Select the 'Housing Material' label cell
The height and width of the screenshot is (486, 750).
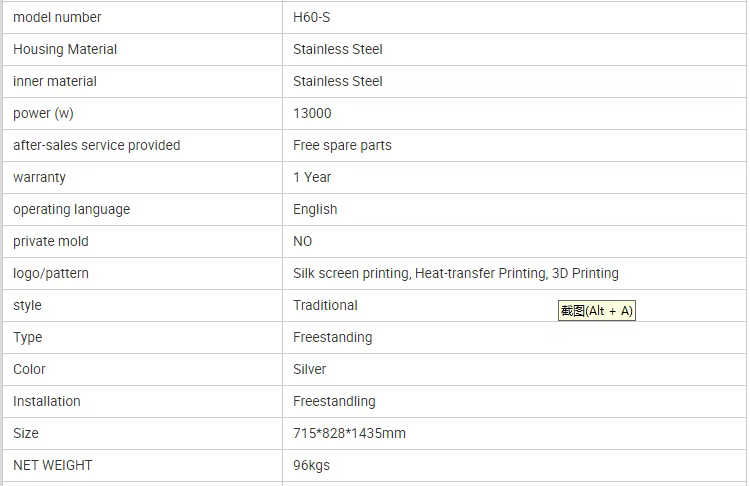65,49
